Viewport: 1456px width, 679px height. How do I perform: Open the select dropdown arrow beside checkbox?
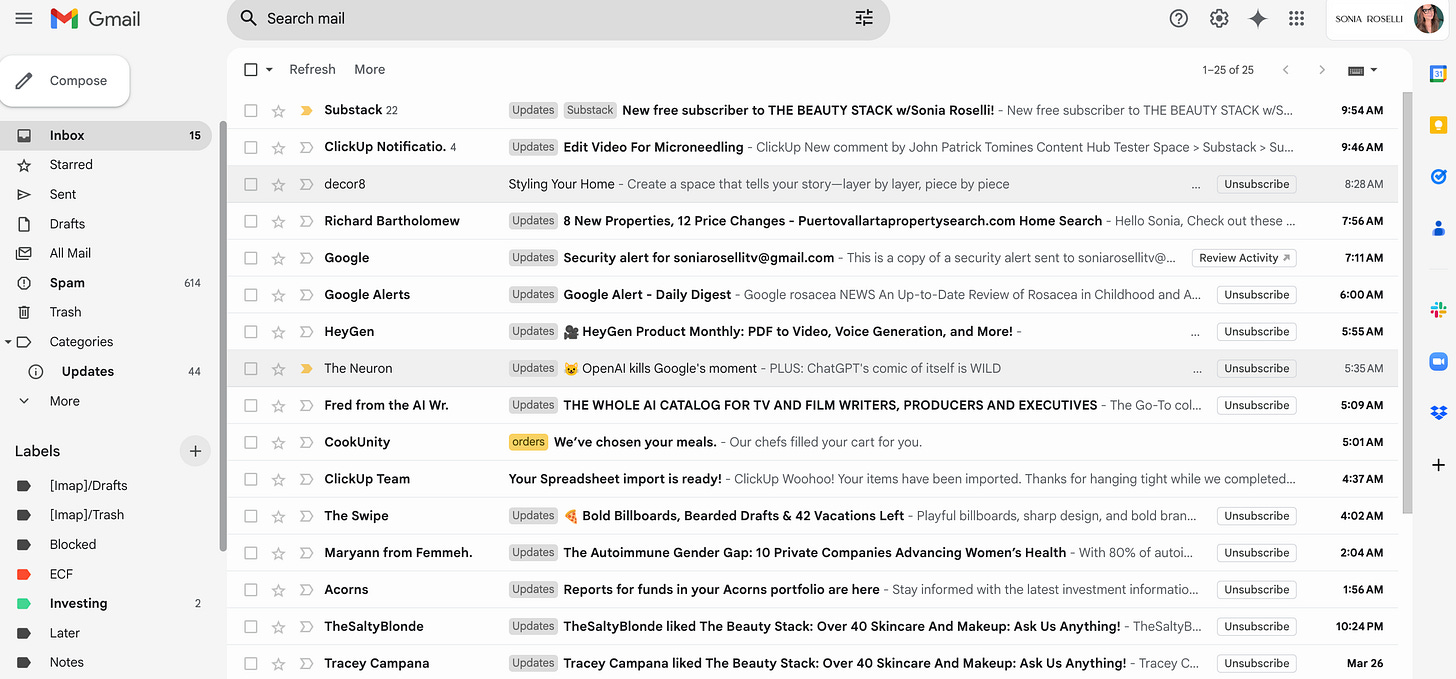pyautogui.click(x=269, y=70)
